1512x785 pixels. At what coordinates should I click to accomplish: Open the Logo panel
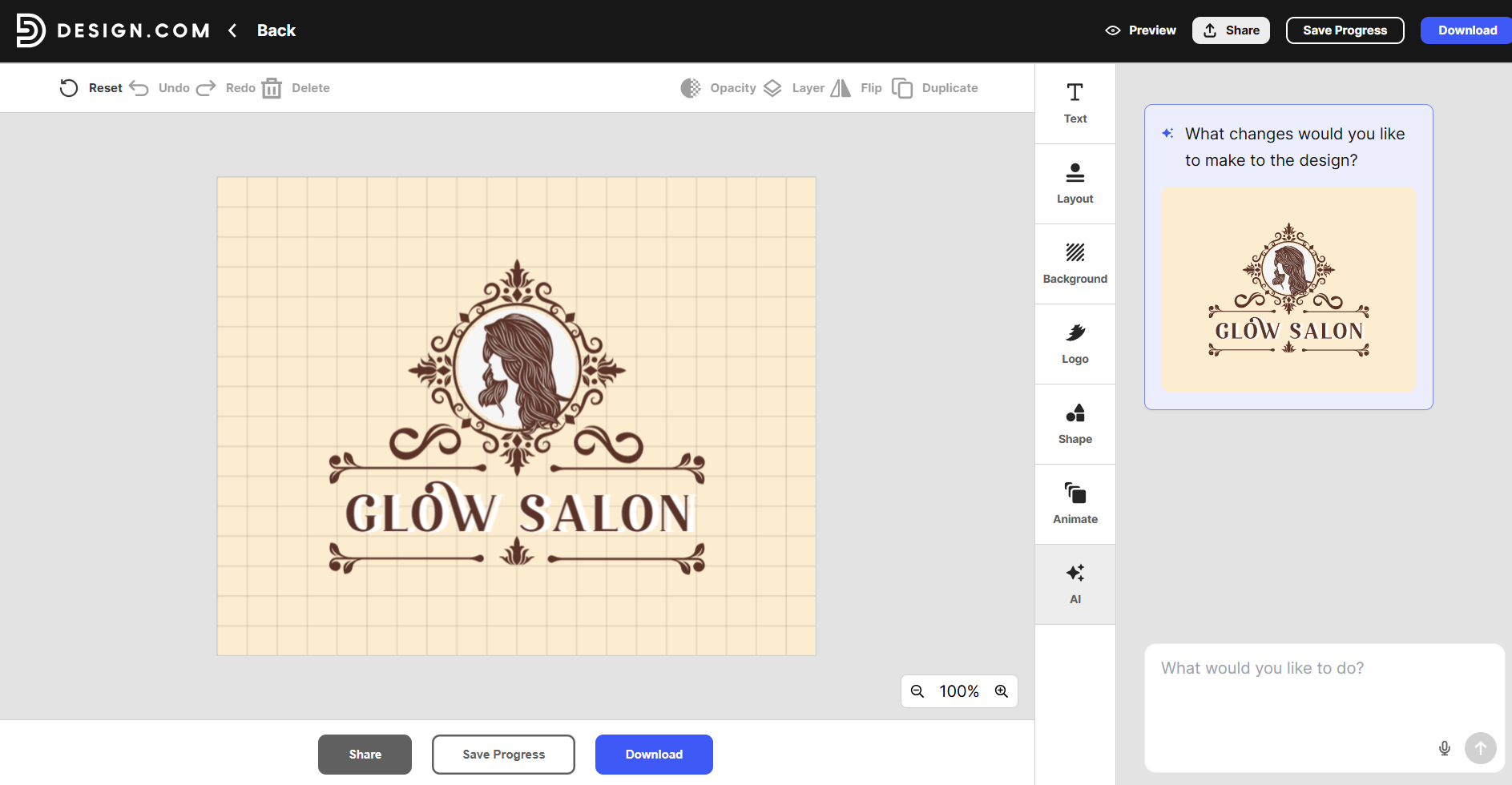coord(1075,344)
